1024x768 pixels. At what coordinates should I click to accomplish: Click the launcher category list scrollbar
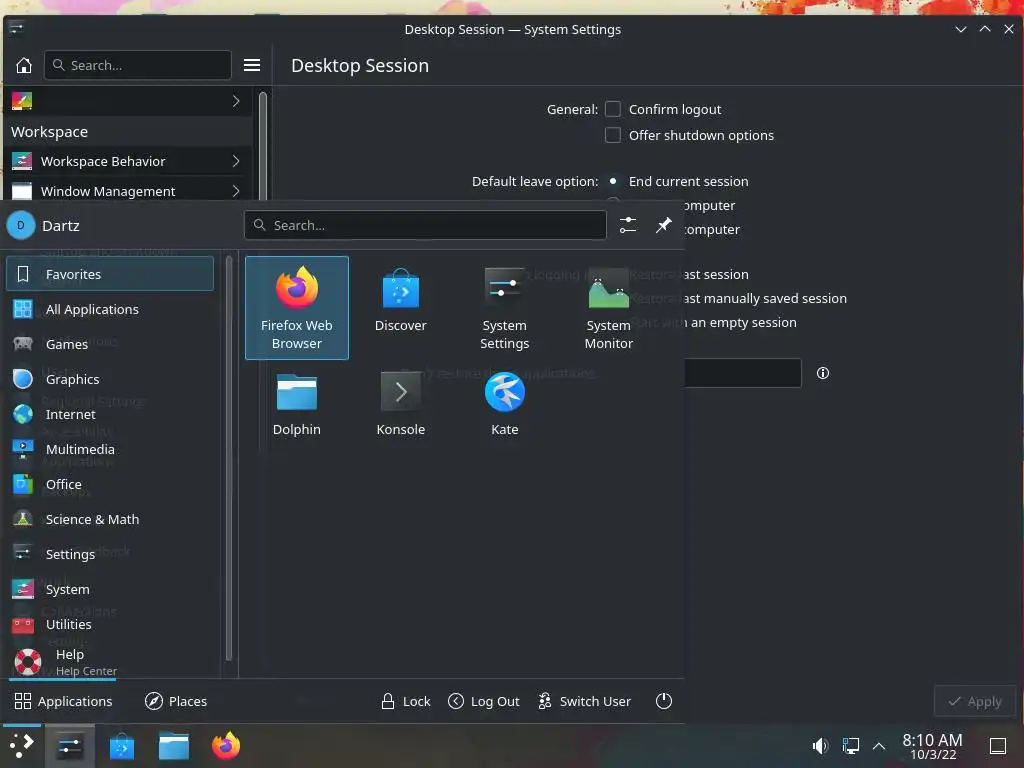click(x=229, y=458)
